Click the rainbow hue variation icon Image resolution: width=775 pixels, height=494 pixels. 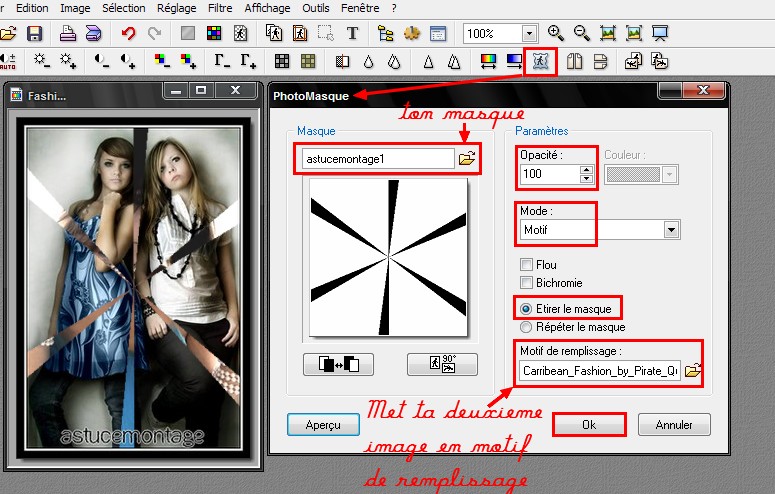point(488,61)
